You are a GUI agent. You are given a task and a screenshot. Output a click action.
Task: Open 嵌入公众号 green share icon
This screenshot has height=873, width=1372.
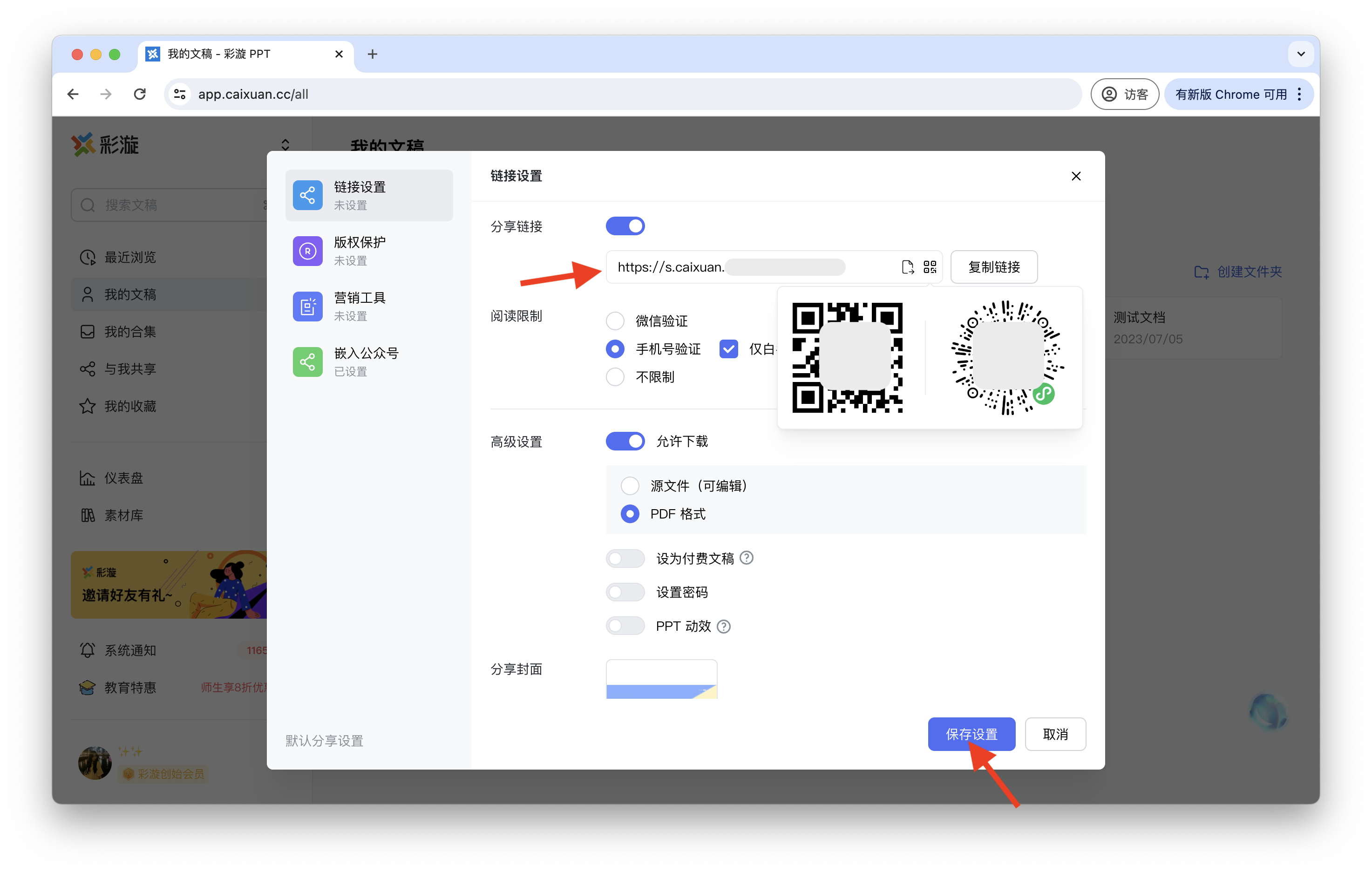(308, 362)
